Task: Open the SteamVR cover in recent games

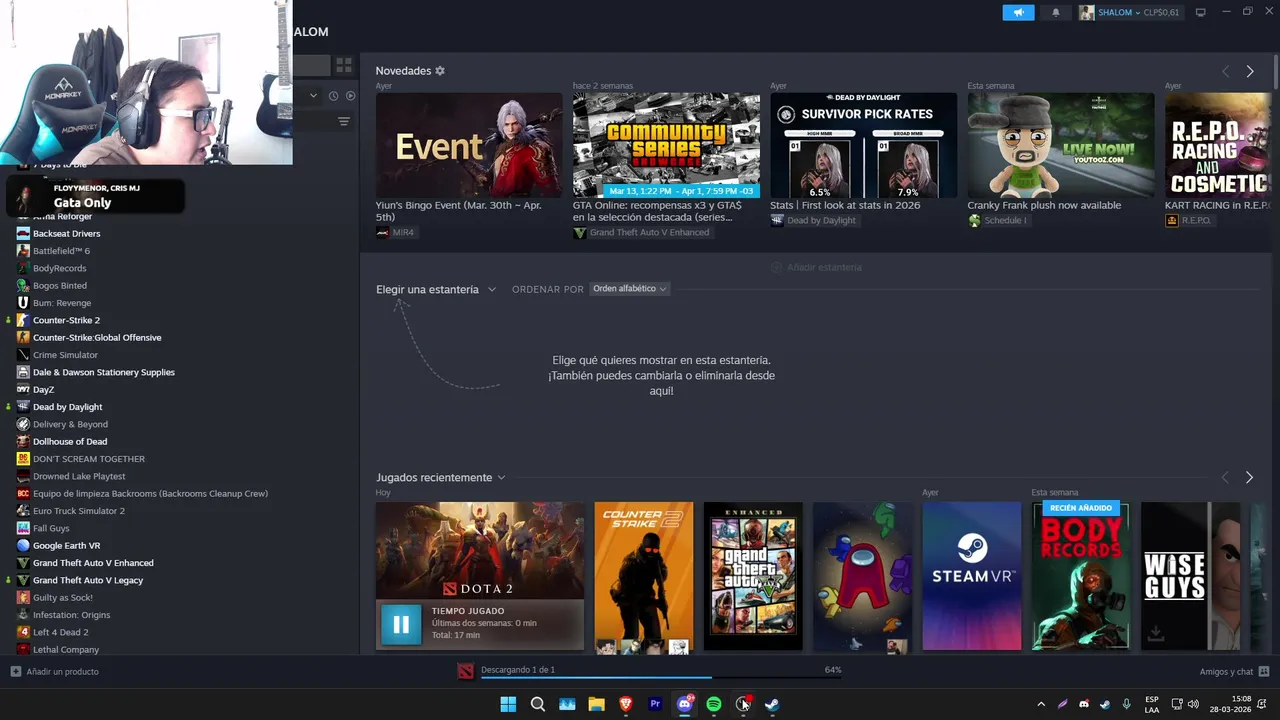Action: (972, 577)
